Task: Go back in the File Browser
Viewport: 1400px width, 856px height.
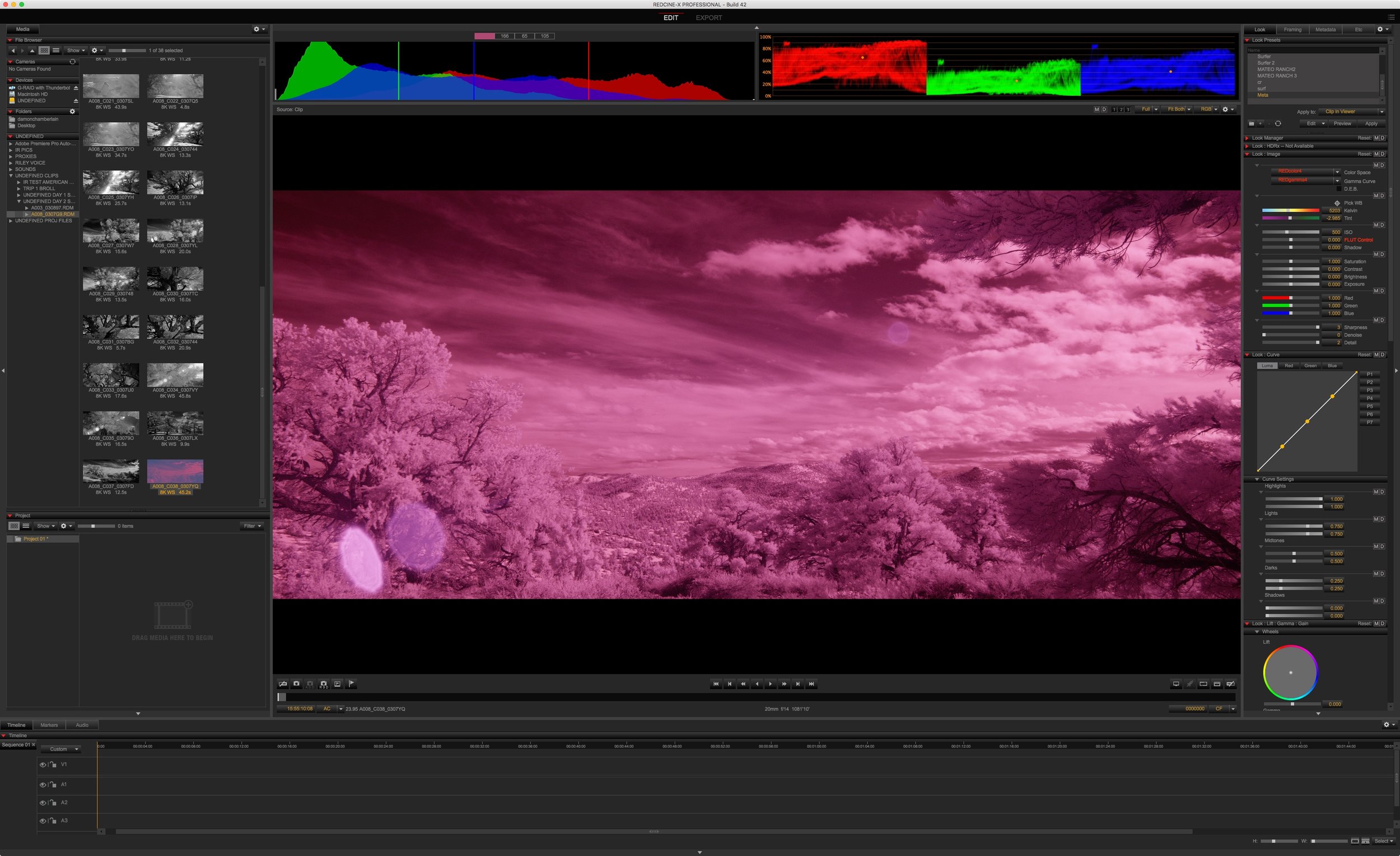Action: pos(12,50)
